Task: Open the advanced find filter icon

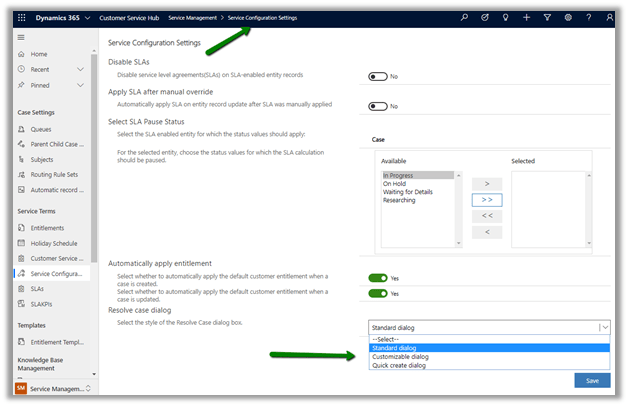Action: [547, 17]
